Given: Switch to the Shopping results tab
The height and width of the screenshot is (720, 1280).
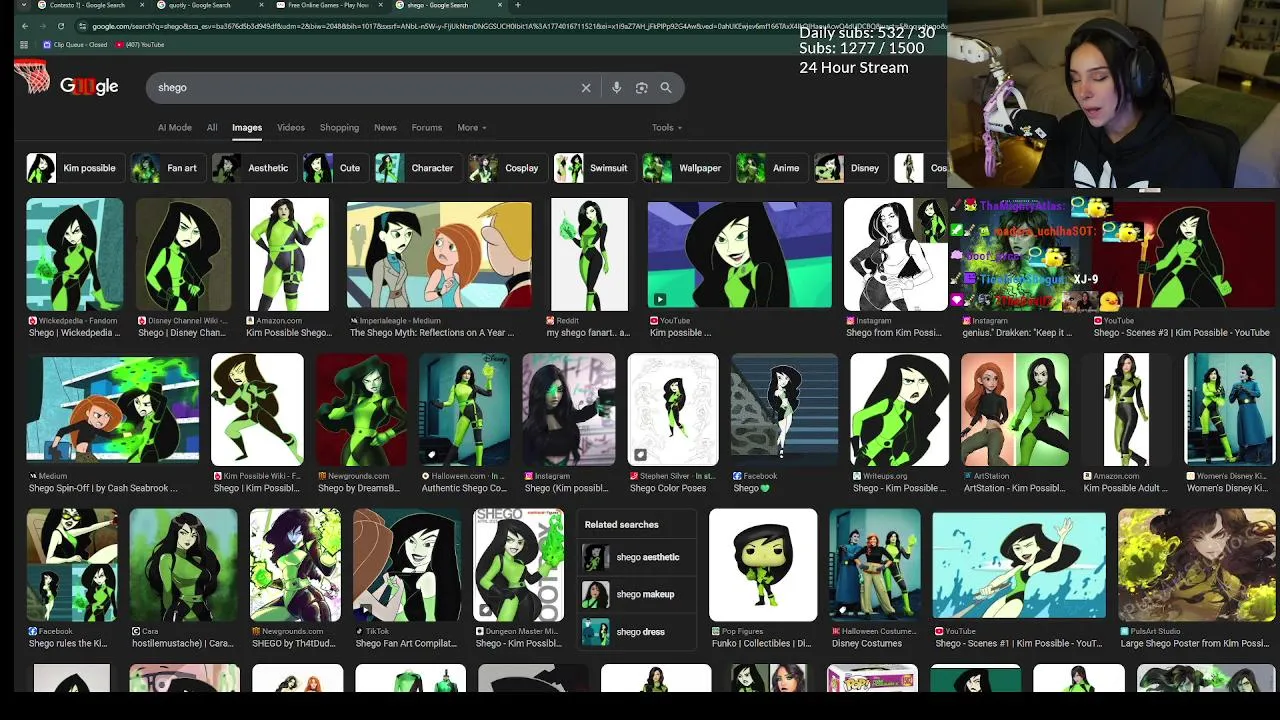Looking at the screenshot, I should (x=339, y=128).
